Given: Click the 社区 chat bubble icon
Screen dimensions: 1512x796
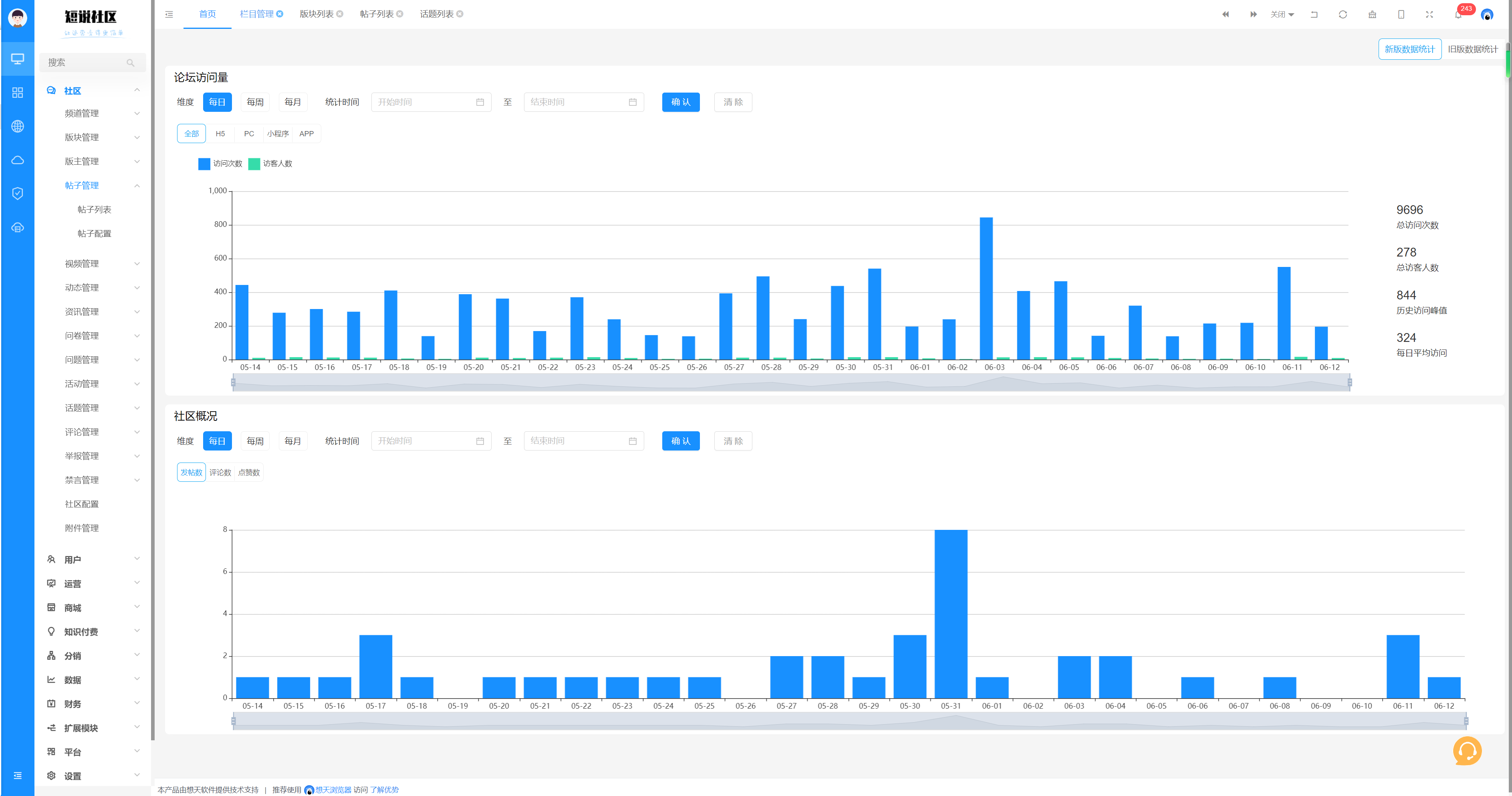Looking at the screenshot, I should click(x=51, y=91).
